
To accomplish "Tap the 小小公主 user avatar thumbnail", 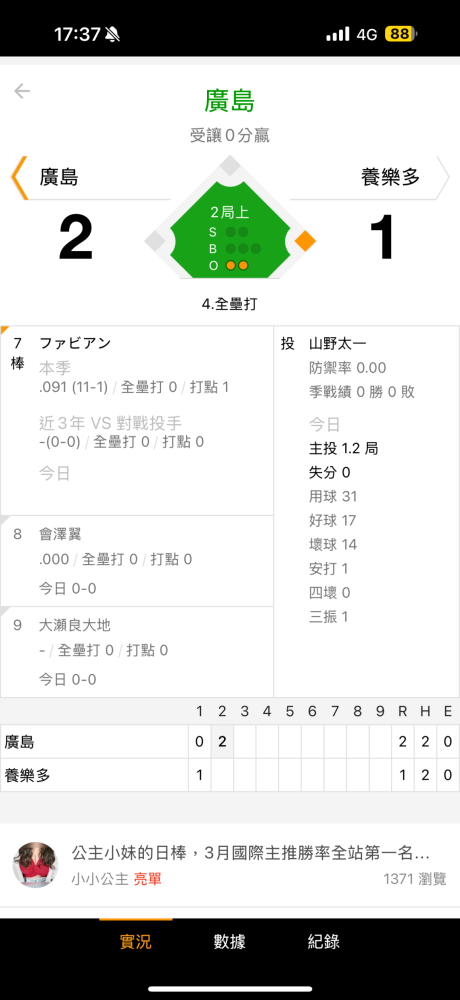I will (34, 865).
